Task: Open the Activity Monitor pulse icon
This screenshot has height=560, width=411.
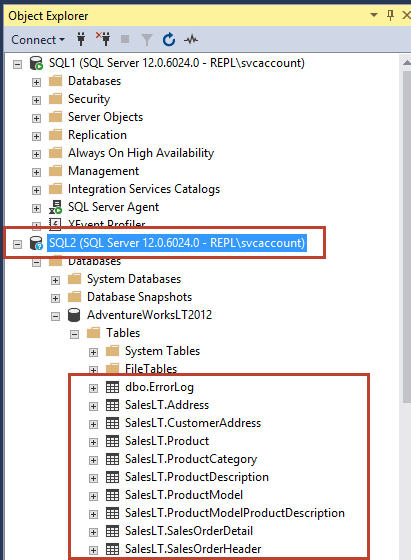Action: 191,39
